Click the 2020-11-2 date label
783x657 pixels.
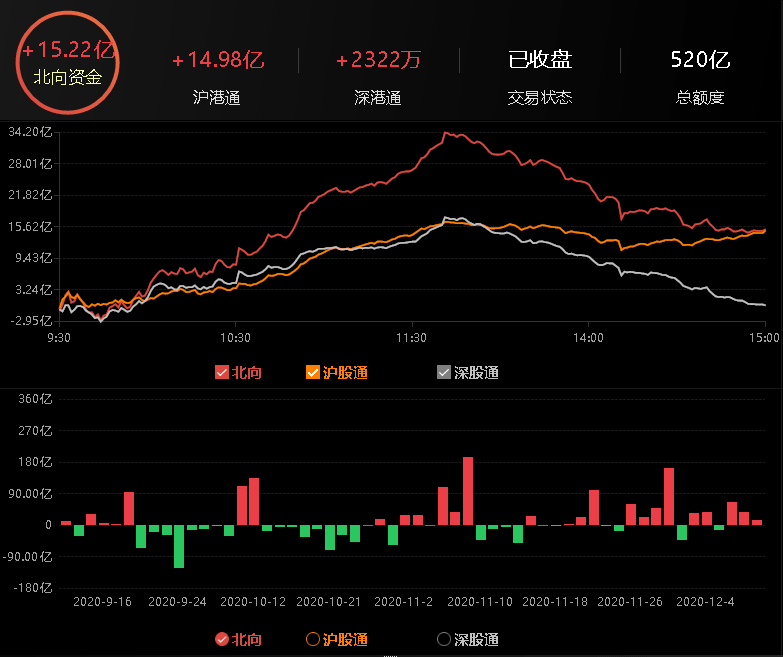[403, 602]
